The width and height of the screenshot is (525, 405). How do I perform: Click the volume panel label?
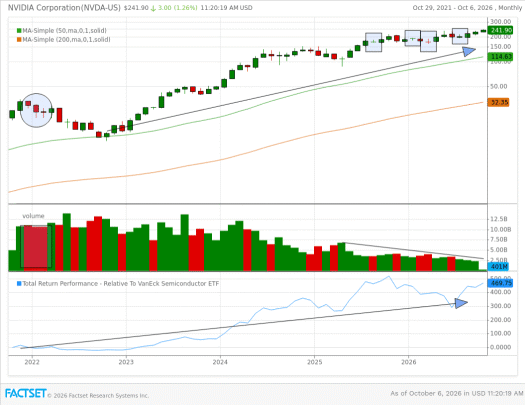click(x=33, y=216)
